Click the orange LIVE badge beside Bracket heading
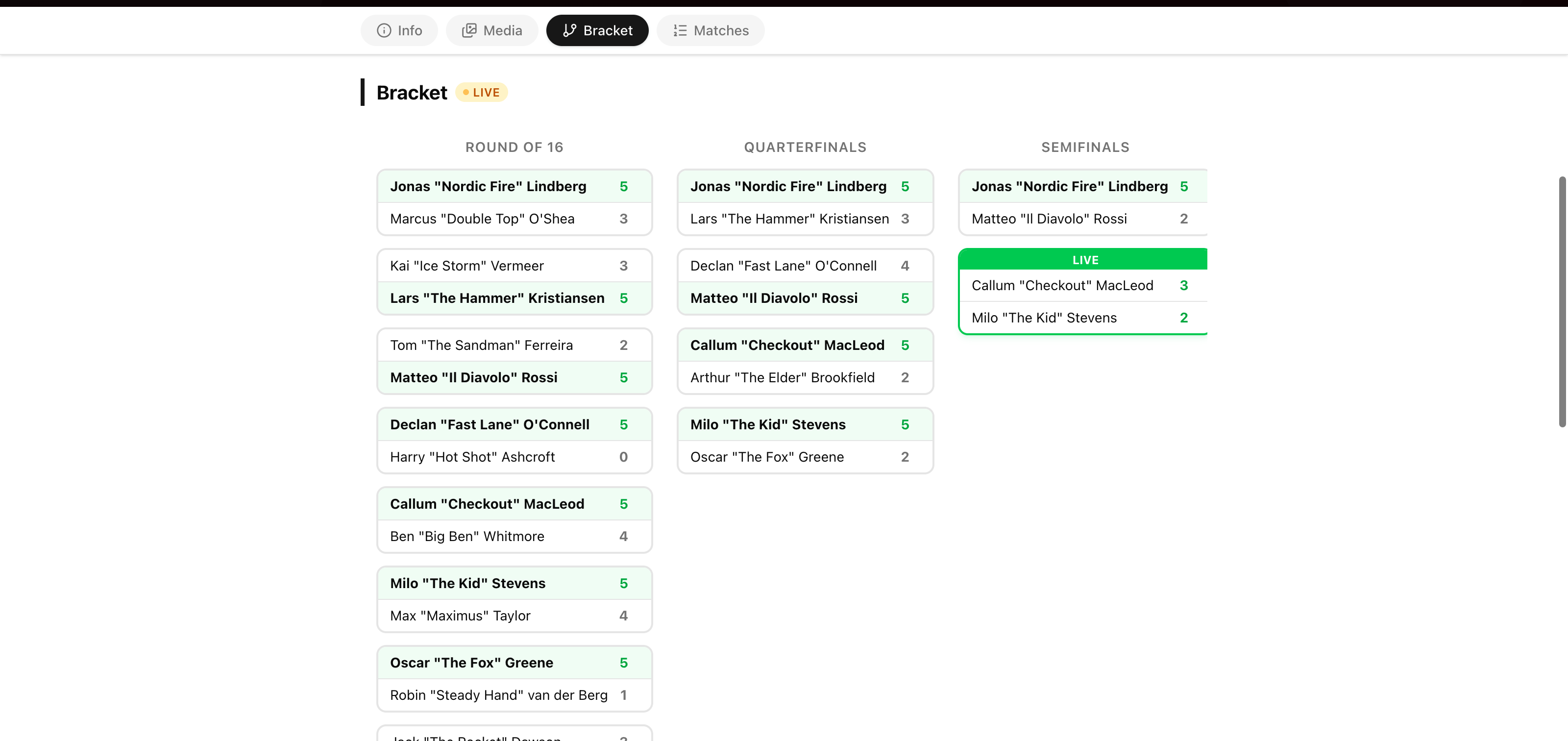Viewport: 1568px width, 741px height. [x=482, y=93]
